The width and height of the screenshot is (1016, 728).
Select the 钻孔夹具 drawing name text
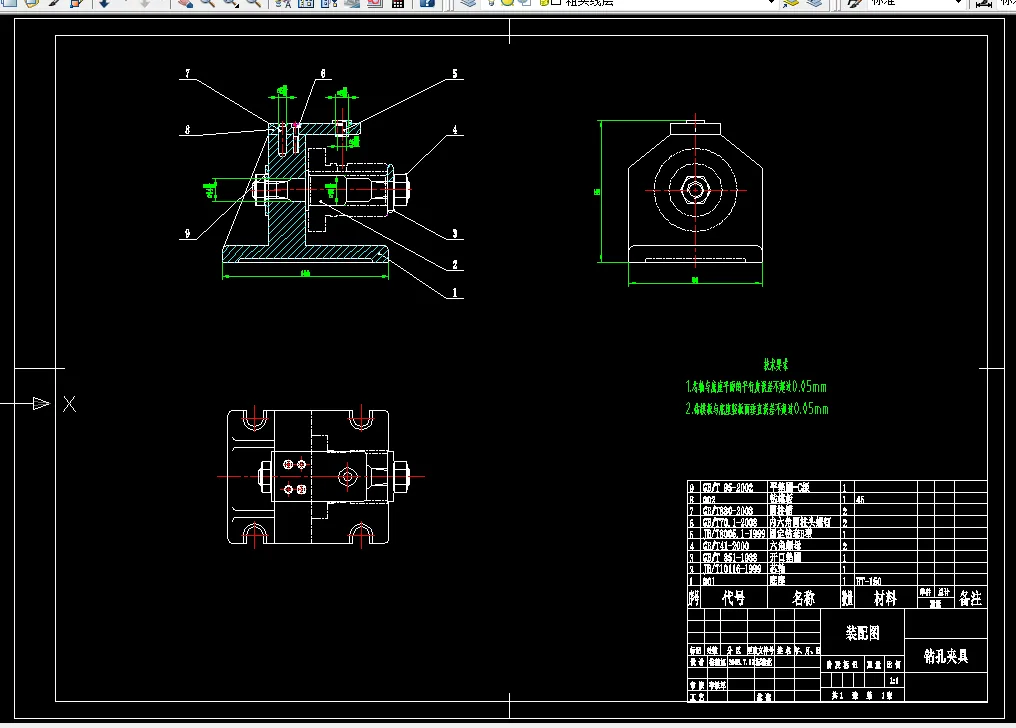tap(946, 657)
